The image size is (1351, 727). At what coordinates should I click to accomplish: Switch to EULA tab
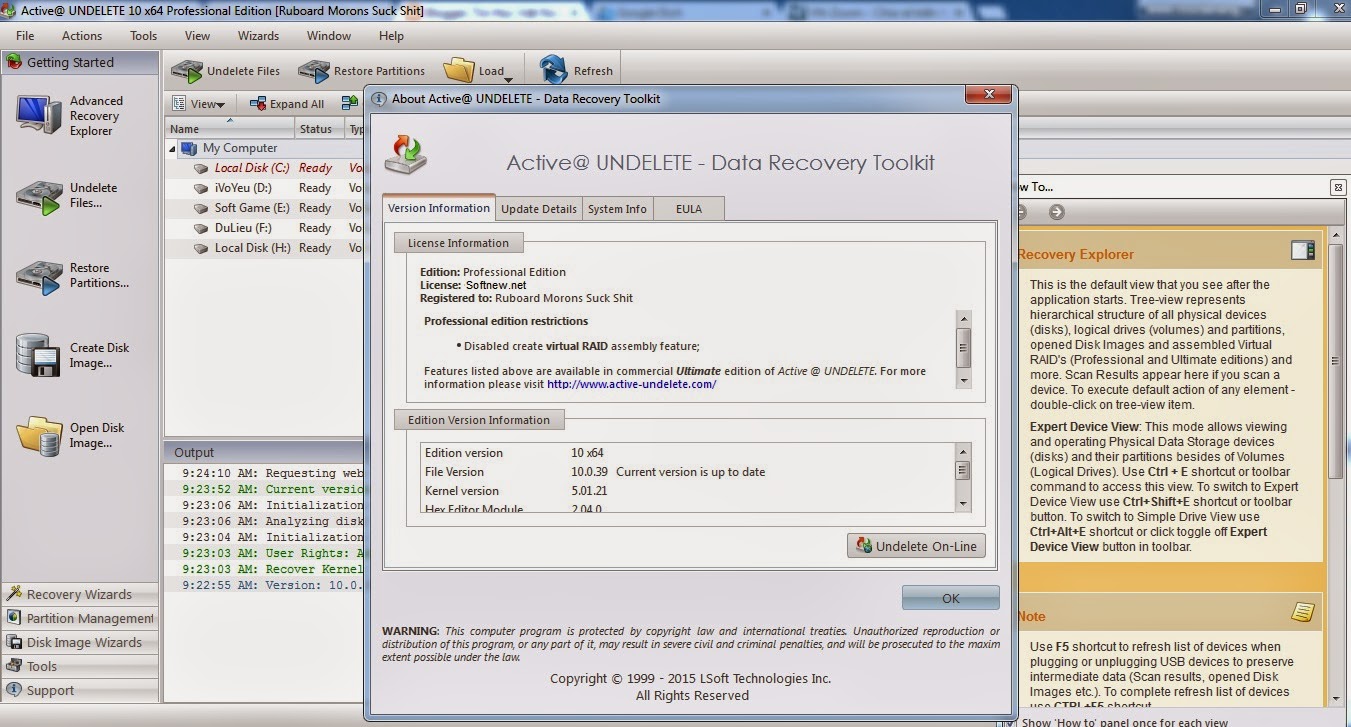[x=689, y=209]
